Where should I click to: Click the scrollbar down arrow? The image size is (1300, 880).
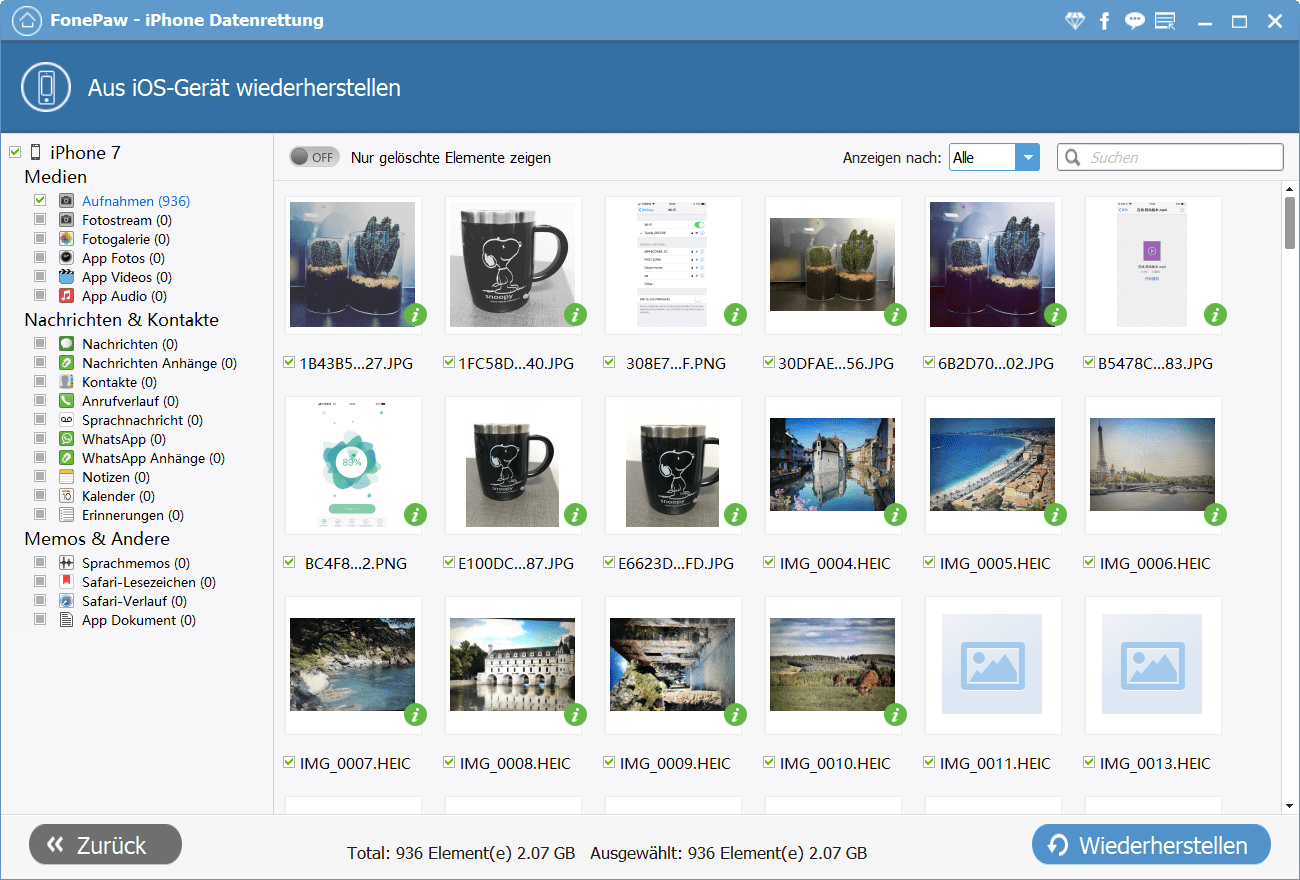click(1290, 805)
